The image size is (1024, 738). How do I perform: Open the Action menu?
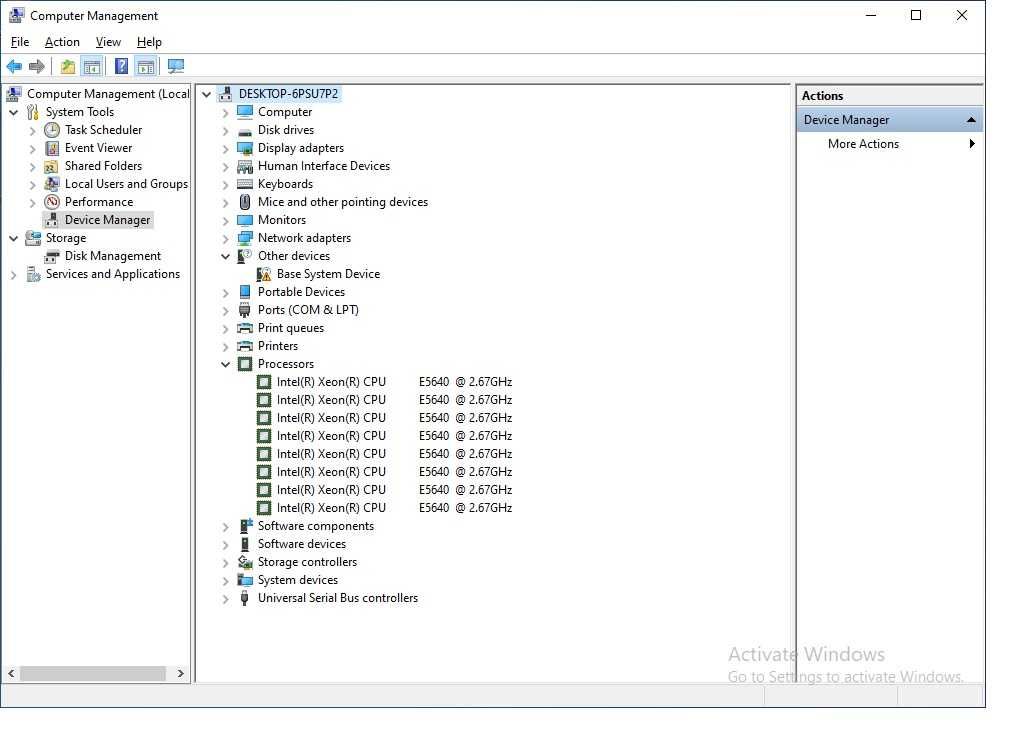62,42
